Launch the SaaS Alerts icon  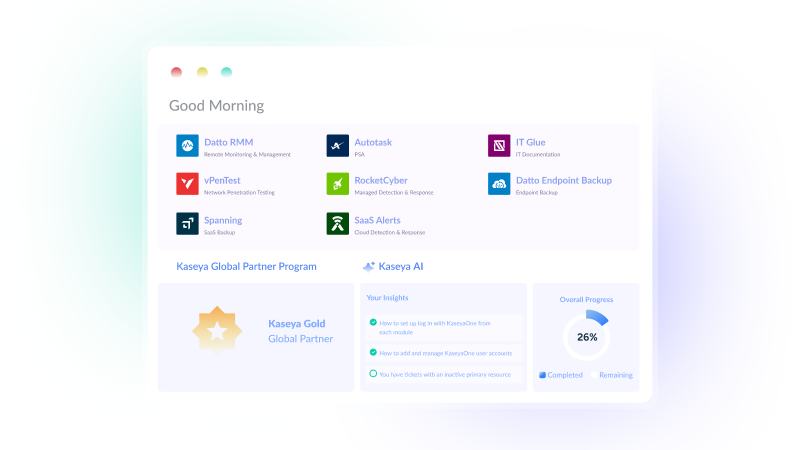337,223
